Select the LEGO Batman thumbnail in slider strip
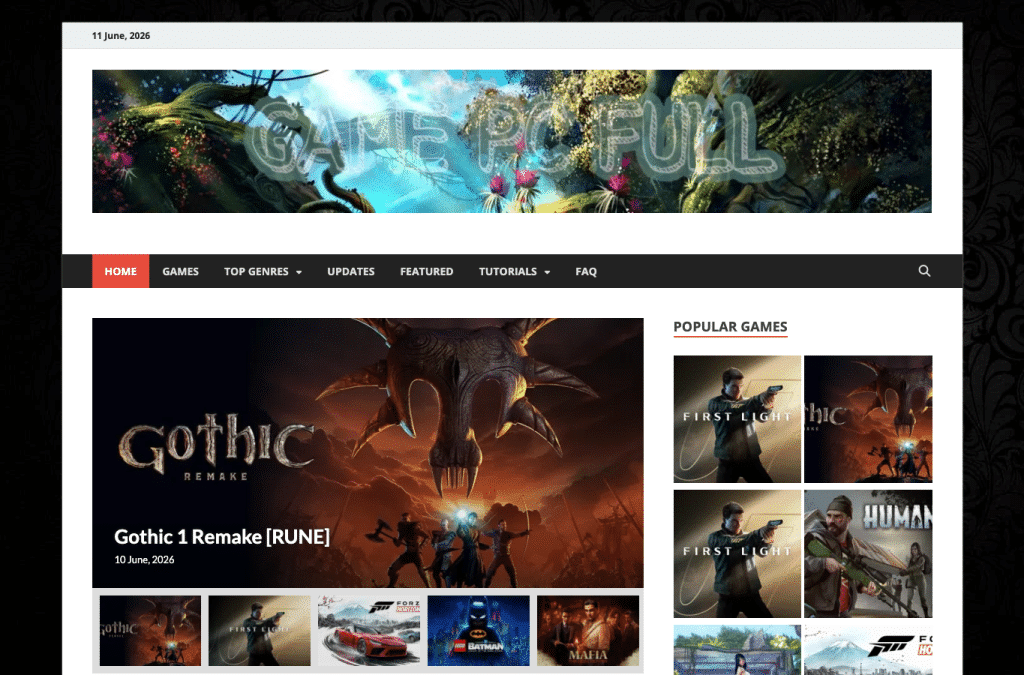The height and width of the screenshot is (675, 1024). pos(479,631)
